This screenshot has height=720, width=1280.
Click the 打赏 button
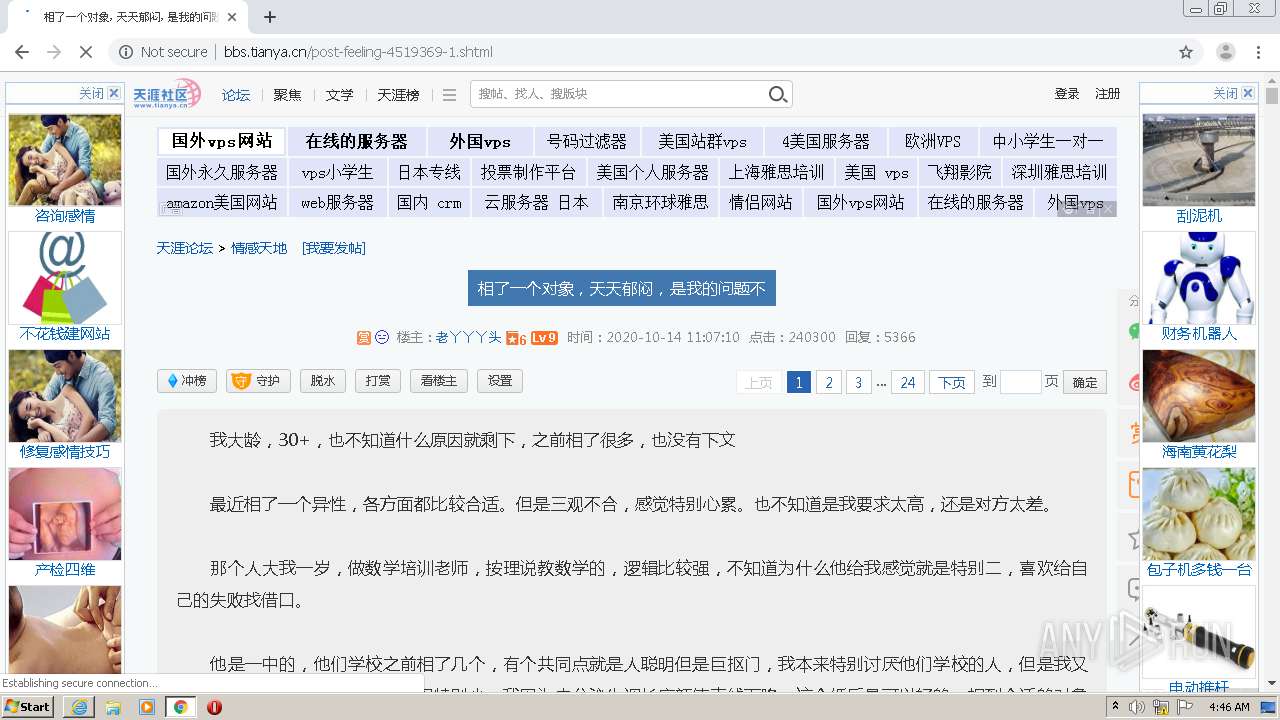[x=378, y=381]
